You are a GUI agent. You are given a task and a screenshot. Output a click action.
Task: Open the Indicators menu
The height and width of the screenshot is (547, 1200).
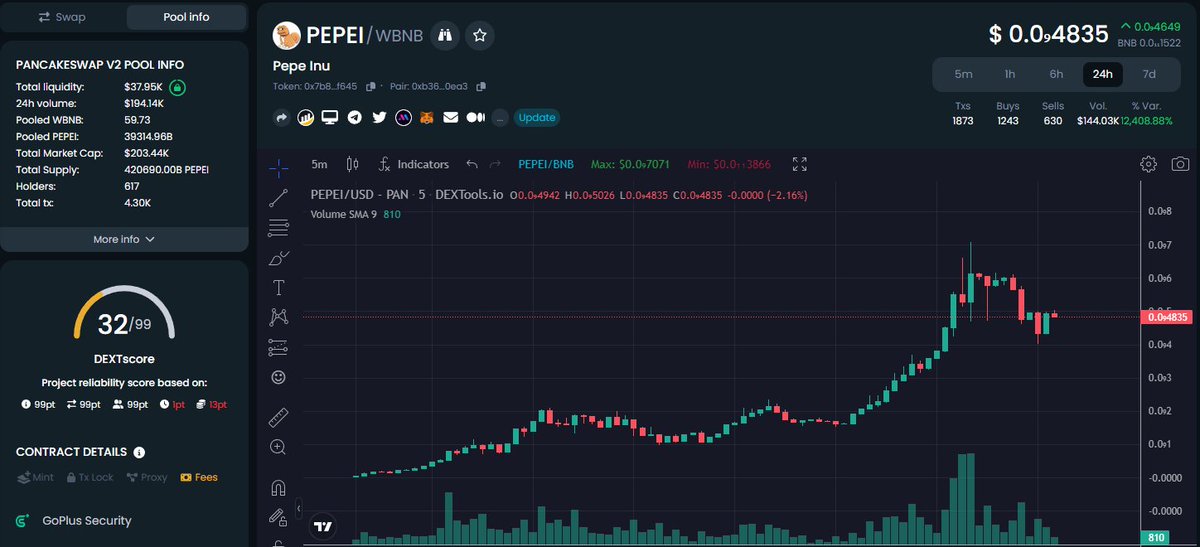tap(413, 164)
